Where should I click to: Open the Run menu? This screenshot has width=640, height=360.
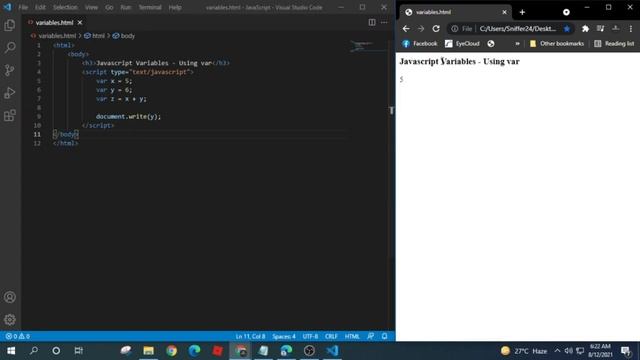click(x=126, y=7)
